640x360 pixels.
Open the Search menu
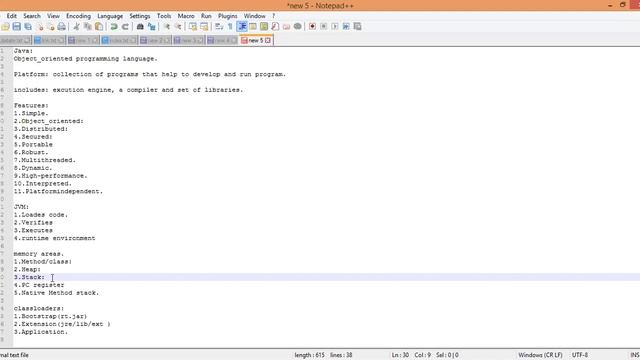[32, 16]
